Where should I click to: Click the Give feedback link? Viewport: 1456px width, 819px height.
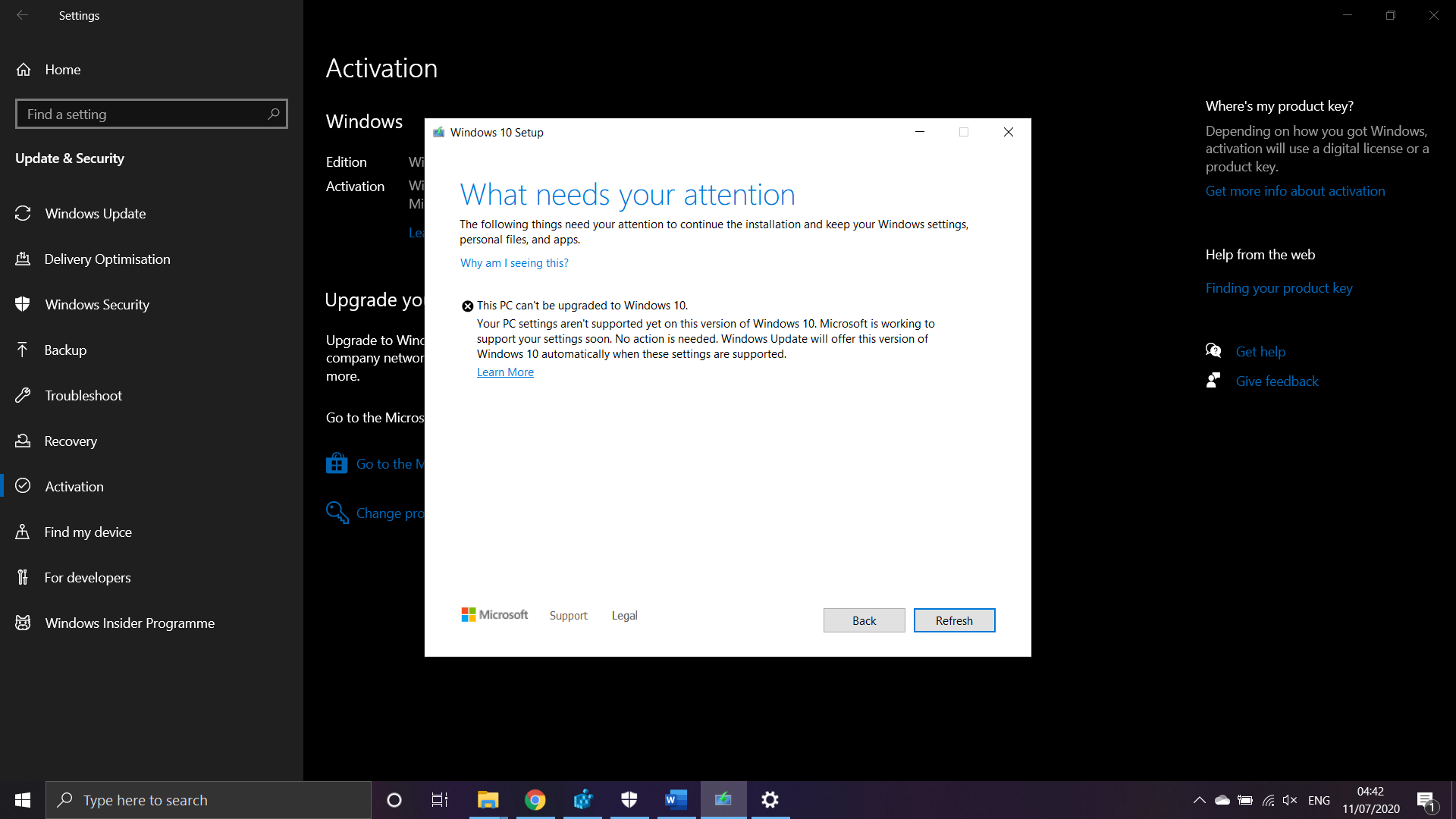(1277, 381)
